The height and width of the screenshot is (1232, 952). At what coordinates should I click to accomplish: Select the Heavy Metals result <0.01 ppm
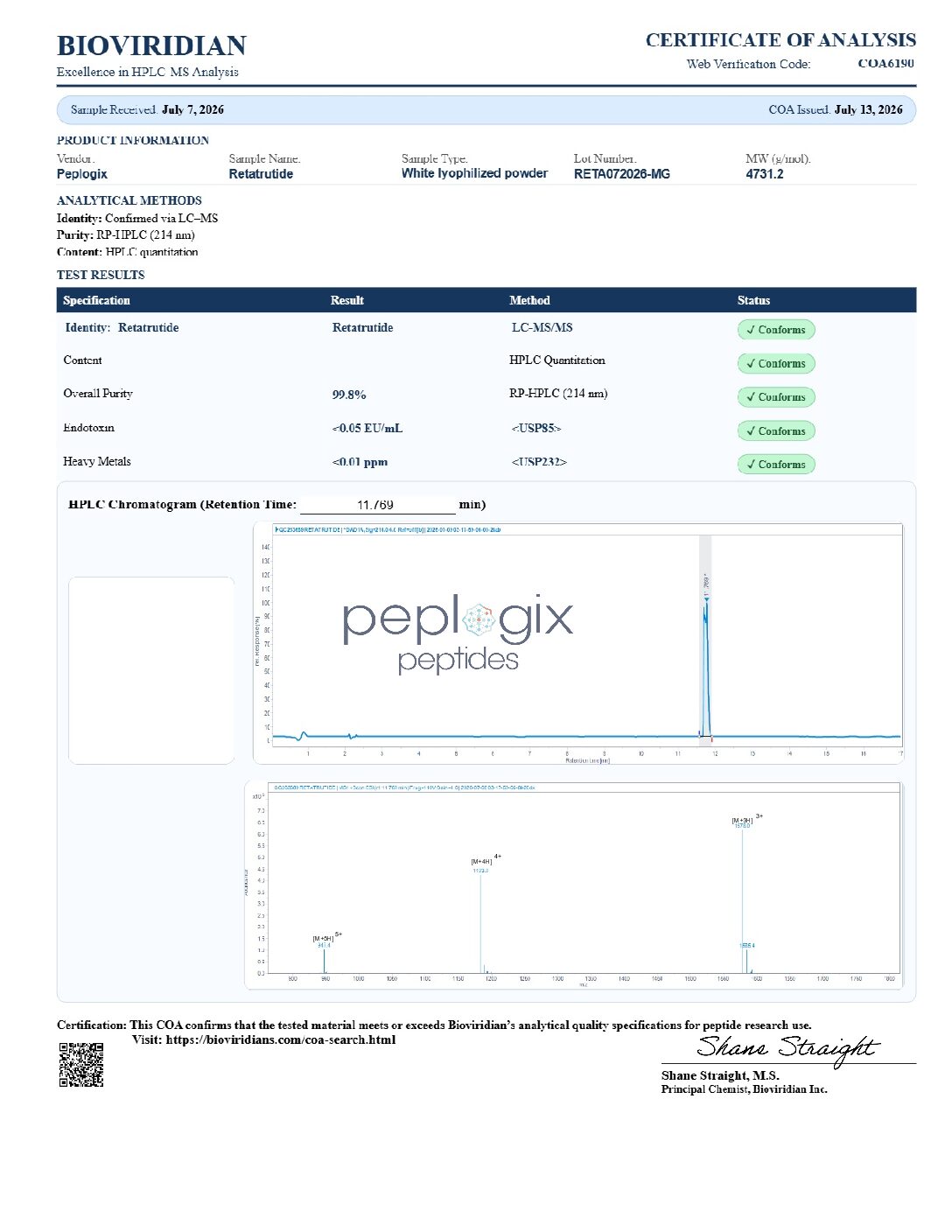(x=360, y=462)
